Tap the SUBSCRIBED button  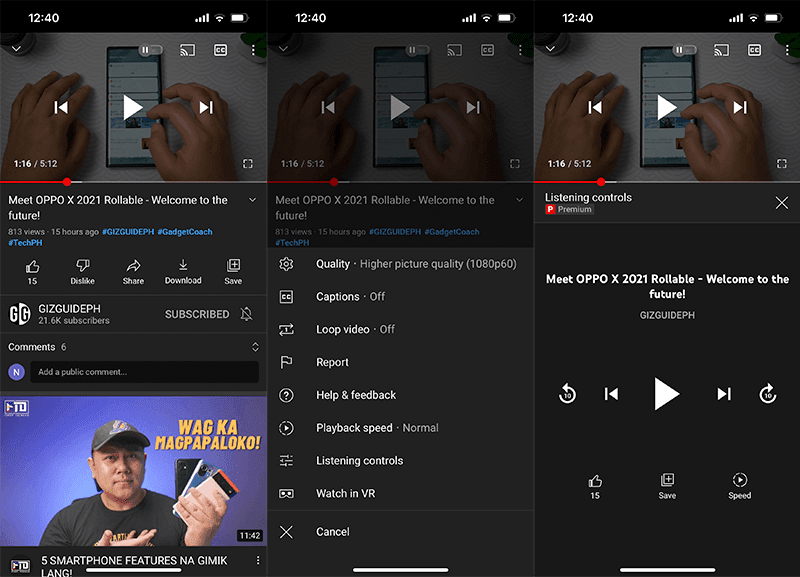coord(197,314)
